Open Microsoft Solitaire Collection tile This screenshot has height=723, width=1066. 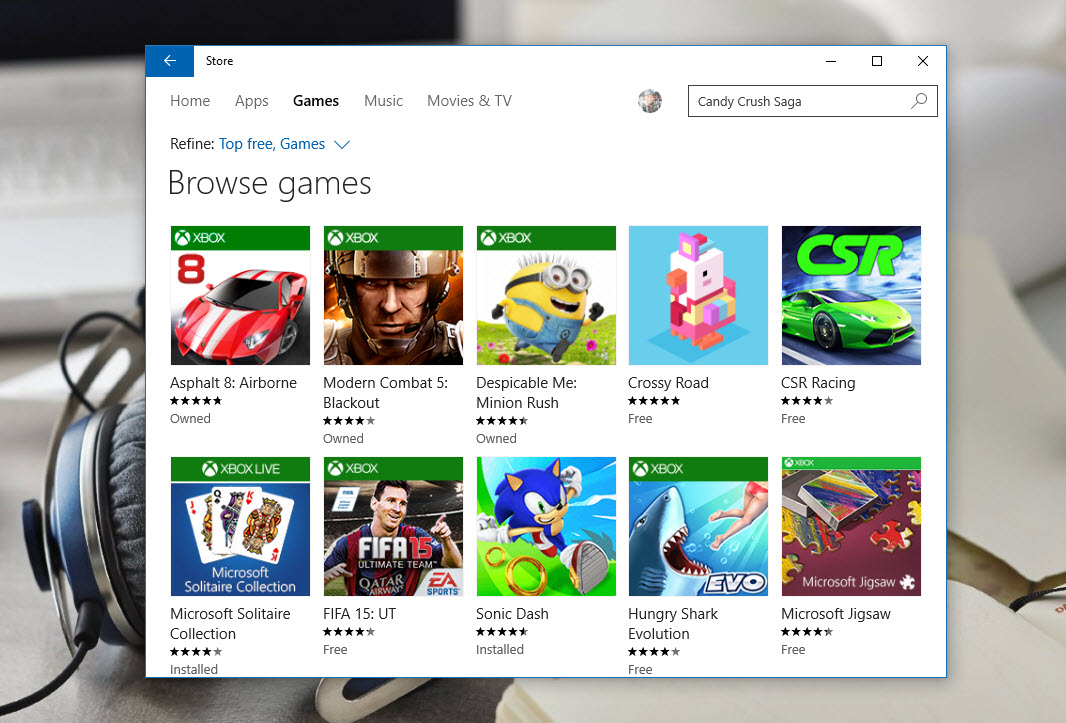(x=240, y=526)
